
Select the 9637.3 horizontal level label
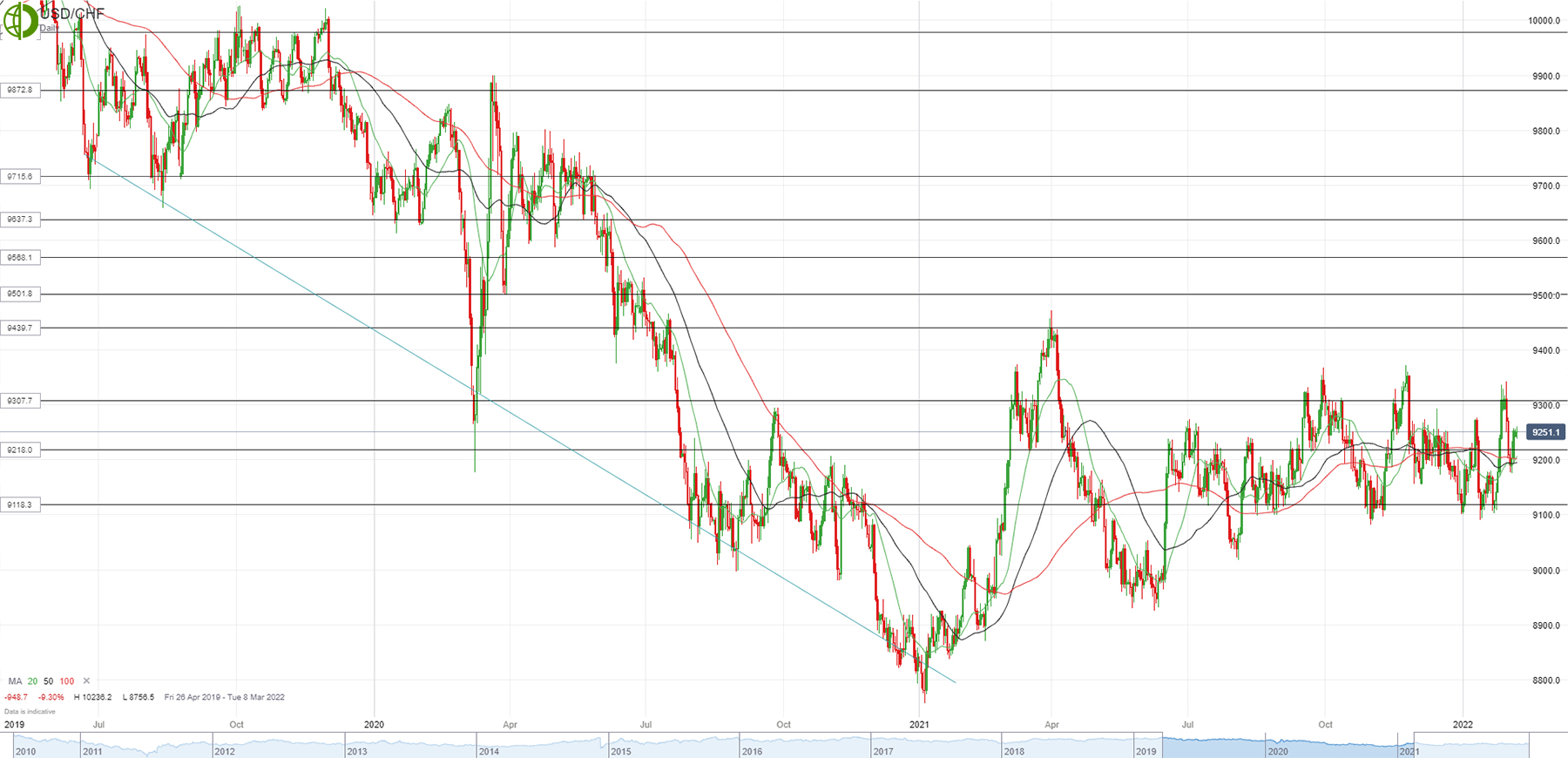point(20,220)
